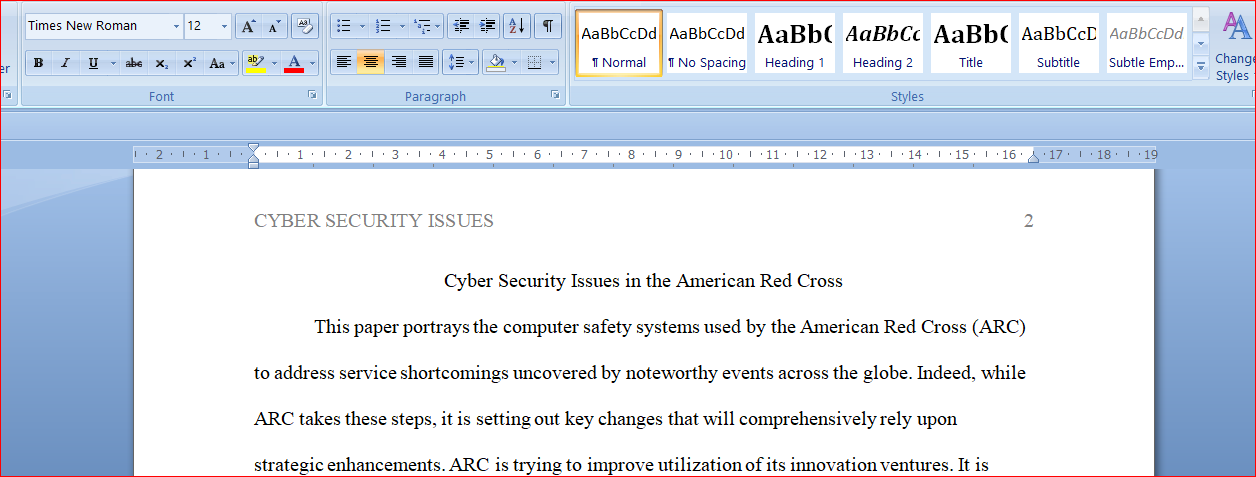Click the first line indent ruler marker
Screen dimensions: 1256x477
[253, 148]
